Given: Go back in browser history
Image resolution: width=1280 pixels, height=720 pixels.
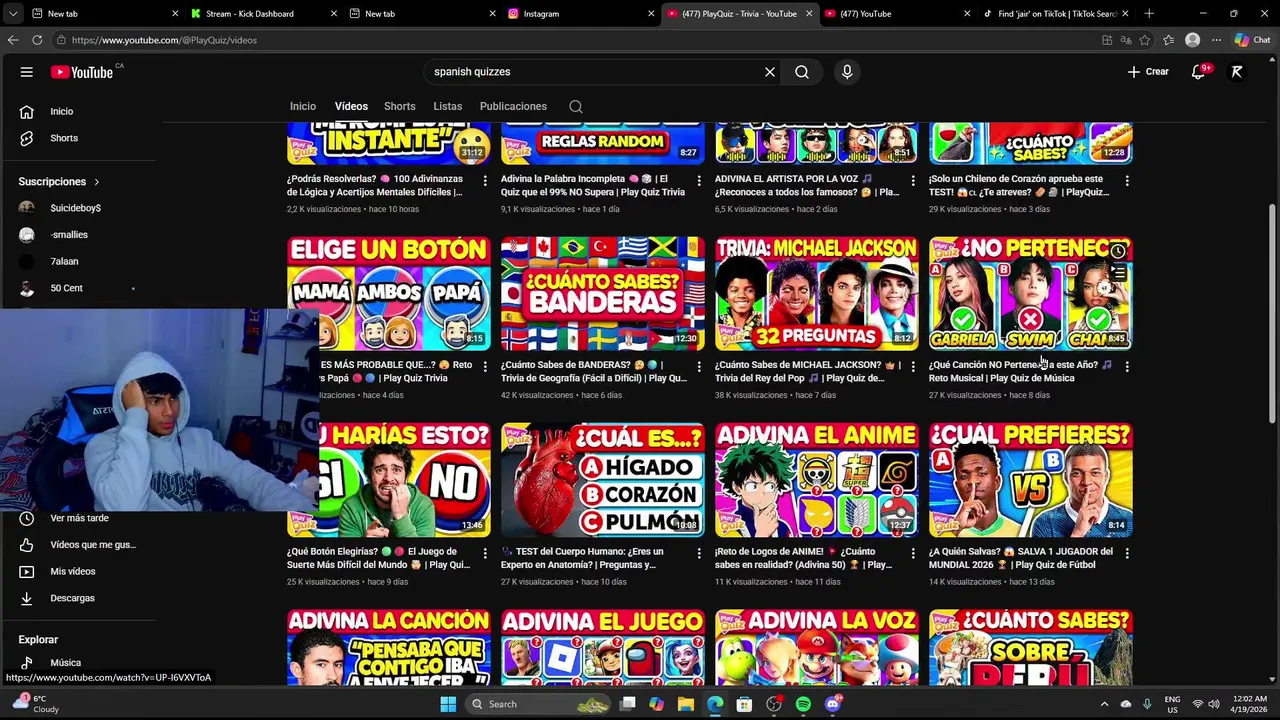Looking at the screenshot, I should [x=13, y=40].
